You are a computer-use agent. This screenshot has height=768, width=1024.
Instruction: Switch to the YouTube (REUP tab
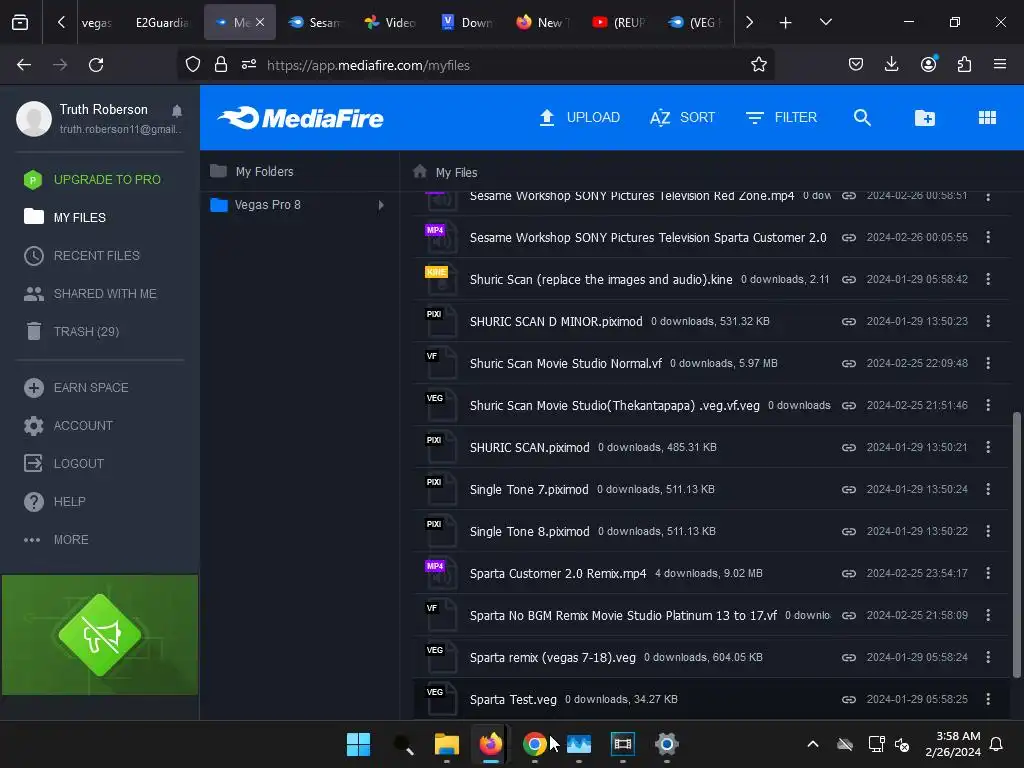point(618,22)
